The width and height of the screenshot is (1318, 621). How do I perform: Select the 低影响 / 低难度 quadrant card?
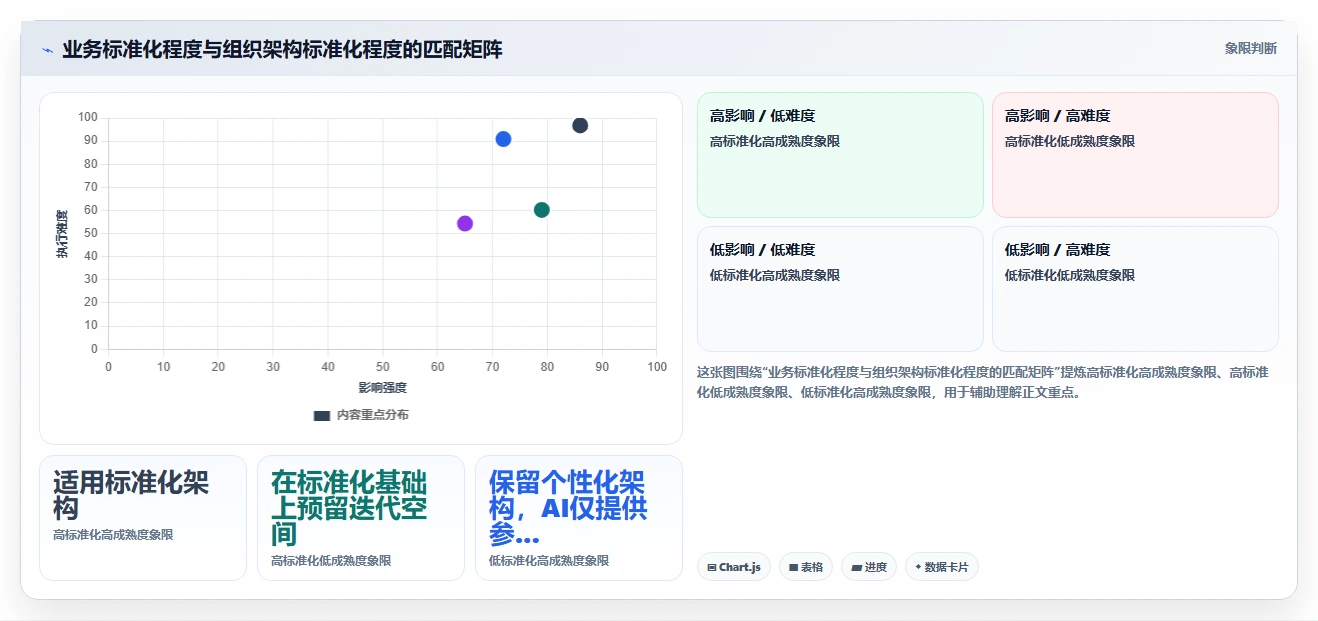click(x=840, y=289)
